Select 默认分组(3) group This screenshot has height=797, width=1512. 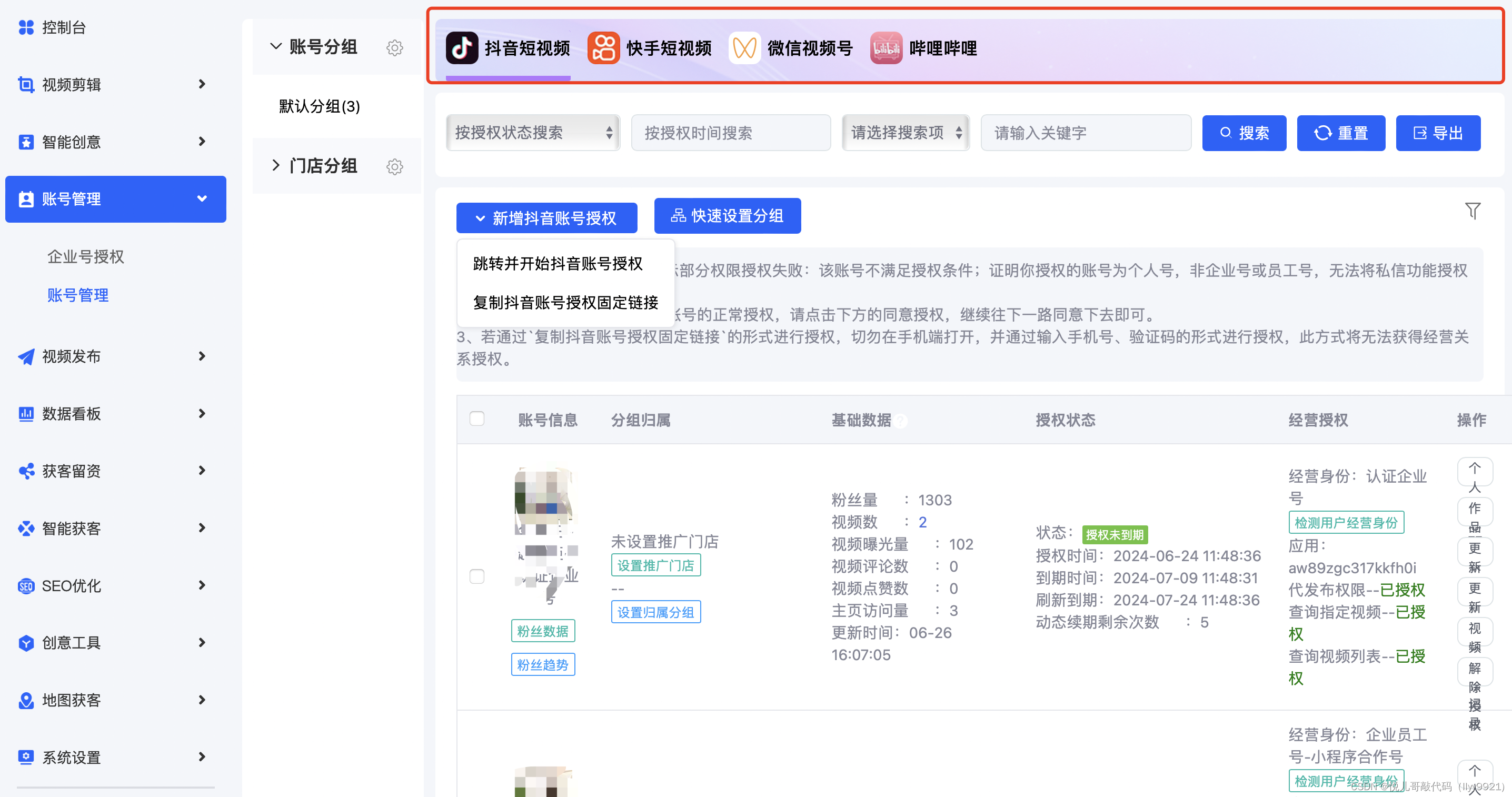pos(320,106)
